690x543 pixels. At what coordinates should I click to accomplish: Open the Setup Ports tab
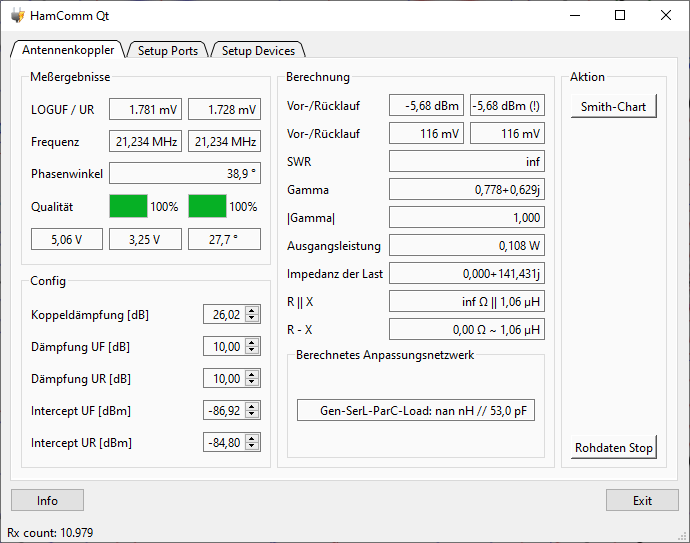(x=168, y=50)
